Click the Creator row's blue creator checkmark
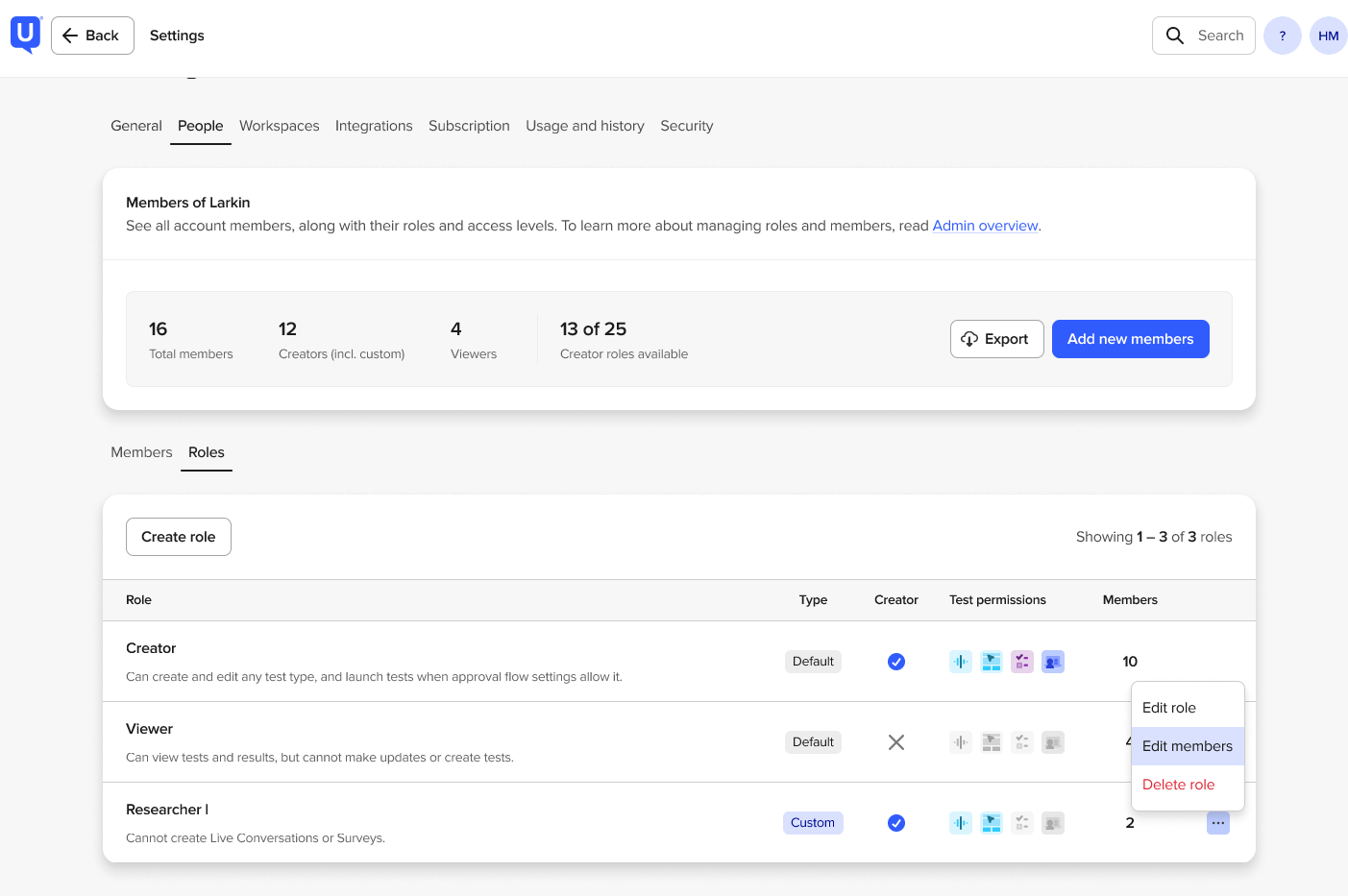Screen dimensions: 1348x896 896,662
